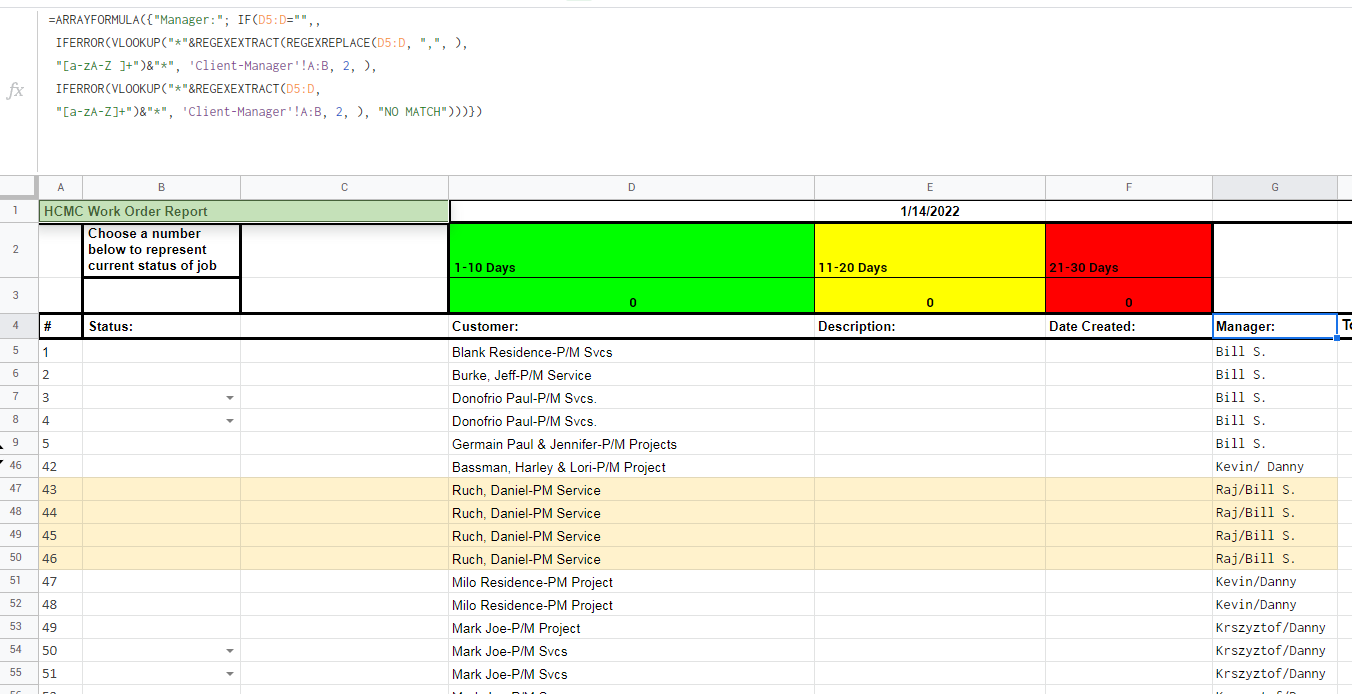
Task: Click Germain Paul & Jennifer-P/M Projects cell
Action: (x=631, y=444)
